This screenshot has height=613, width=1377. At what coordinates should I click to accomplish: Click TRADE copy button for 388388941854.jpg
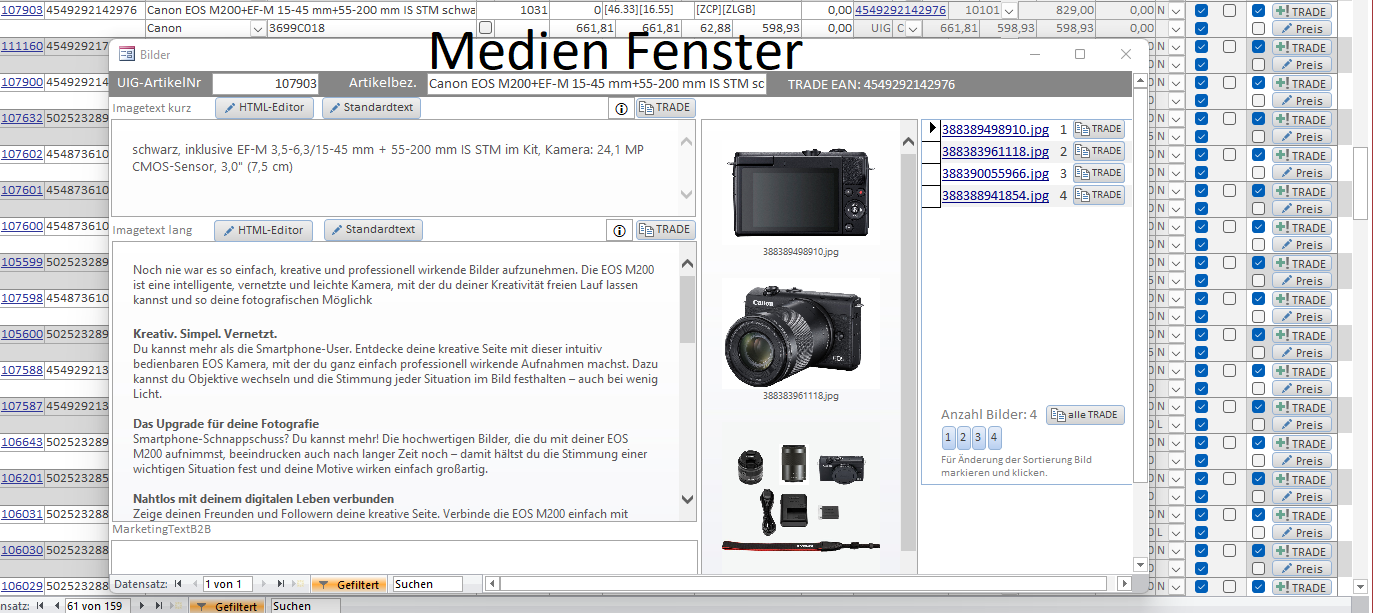point(1099,195)
